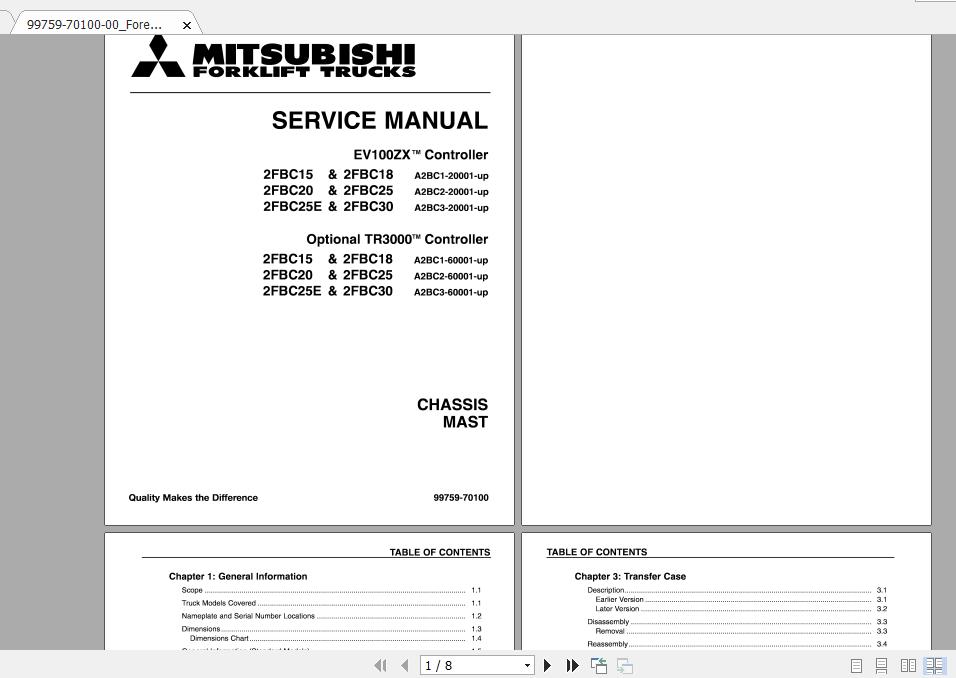Click the grayed-out forward navigation icon

(624, 665)
